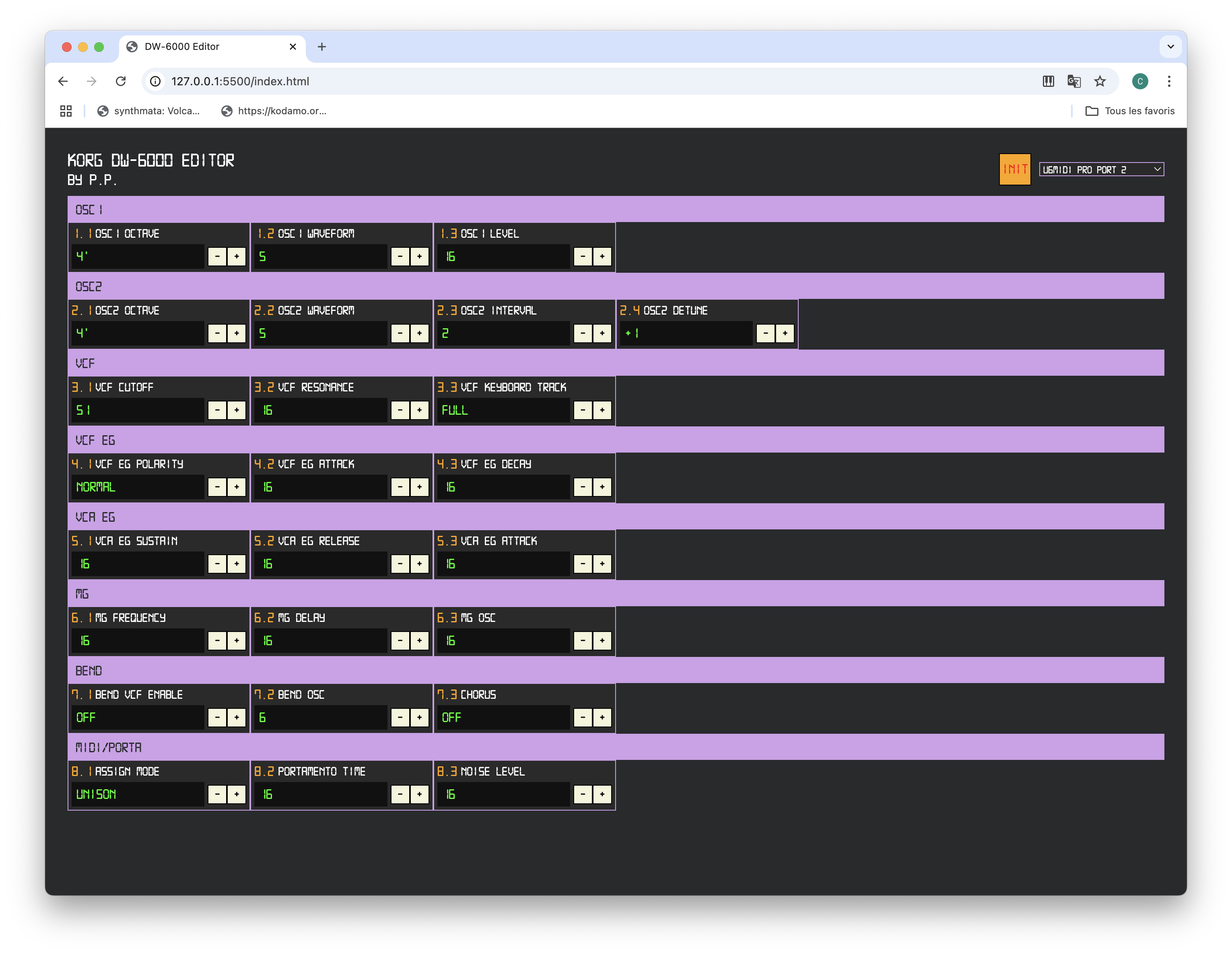This screenshot has width=1232, height=955.
Task: Increase OSC2 Waveform value
Action: 419,333
